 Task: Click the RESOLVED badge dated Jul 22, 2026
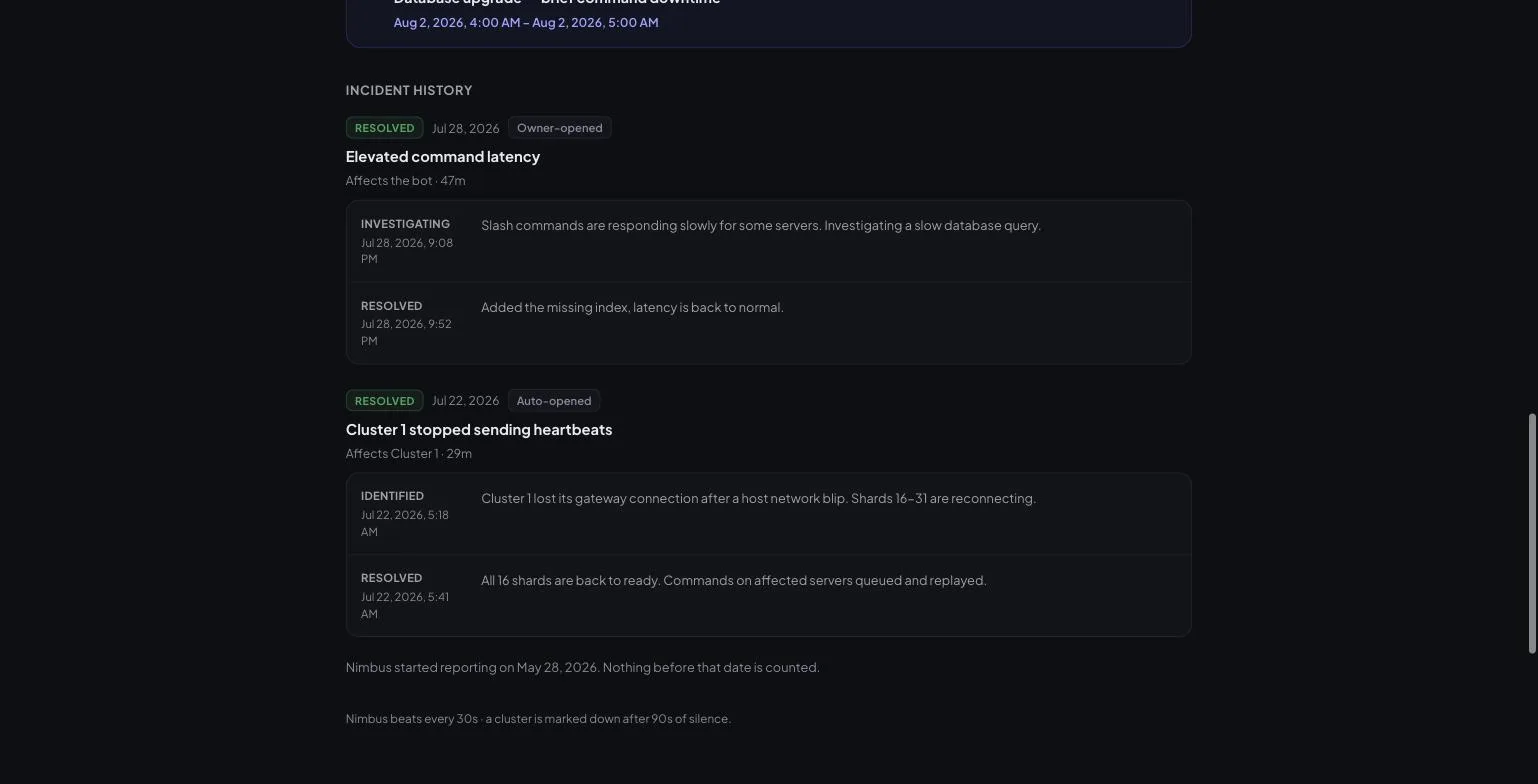384,401
